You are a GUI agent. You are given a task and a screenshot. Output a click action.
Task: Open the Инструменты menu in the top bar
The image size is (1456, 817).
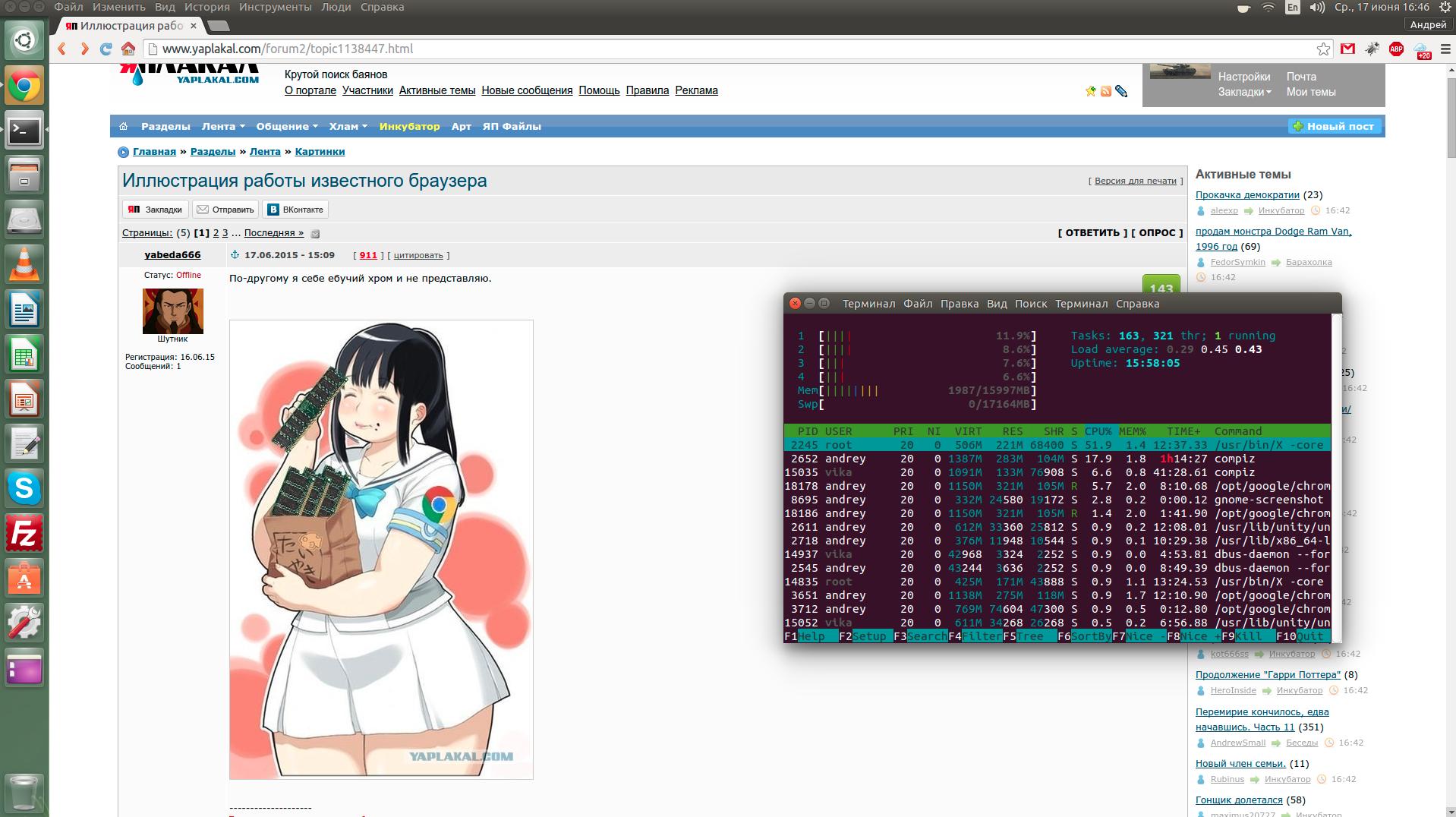[275, 7]
